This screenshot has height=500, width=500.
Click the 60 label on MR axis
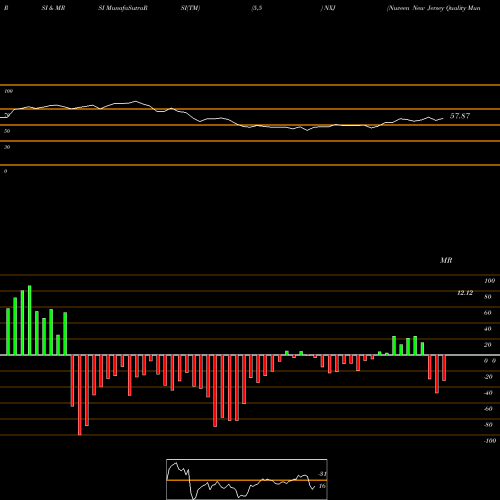tap(488, 313)
